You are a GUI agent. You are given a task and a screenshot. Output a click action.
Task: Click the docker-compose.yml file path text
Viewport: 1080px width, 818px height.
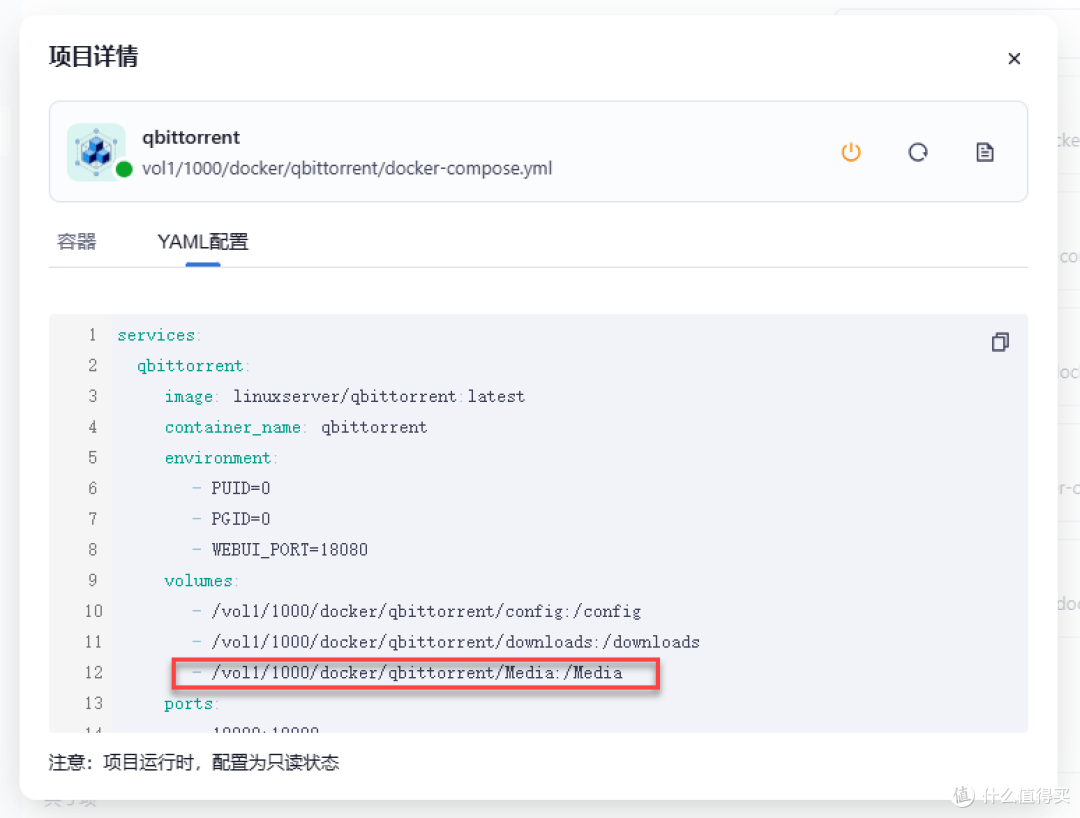click(x=347, y=168)
